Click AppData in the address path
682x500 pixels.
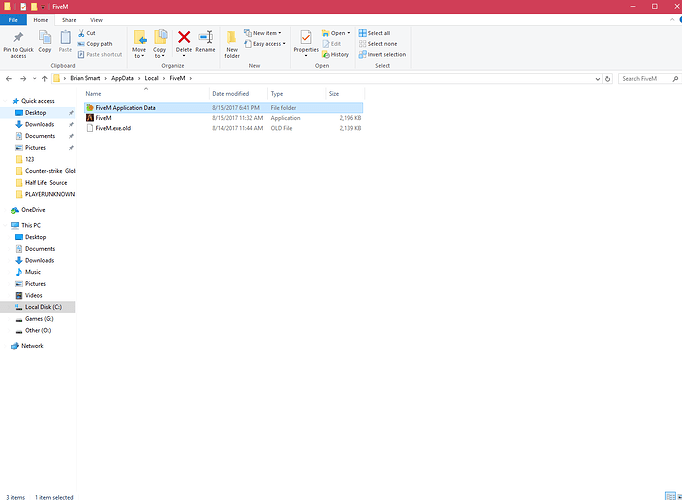(122, 78)
